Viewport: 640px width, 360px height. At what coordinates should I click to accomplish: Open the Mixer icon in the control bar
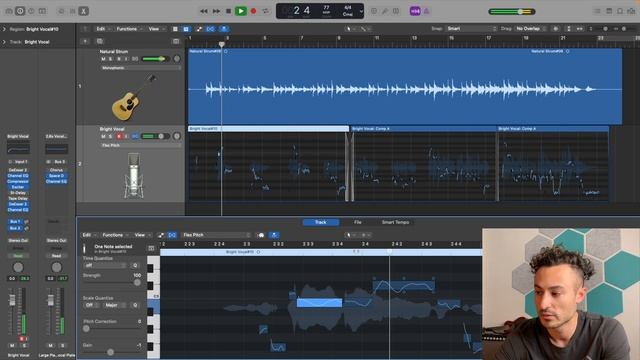point(72,11)
